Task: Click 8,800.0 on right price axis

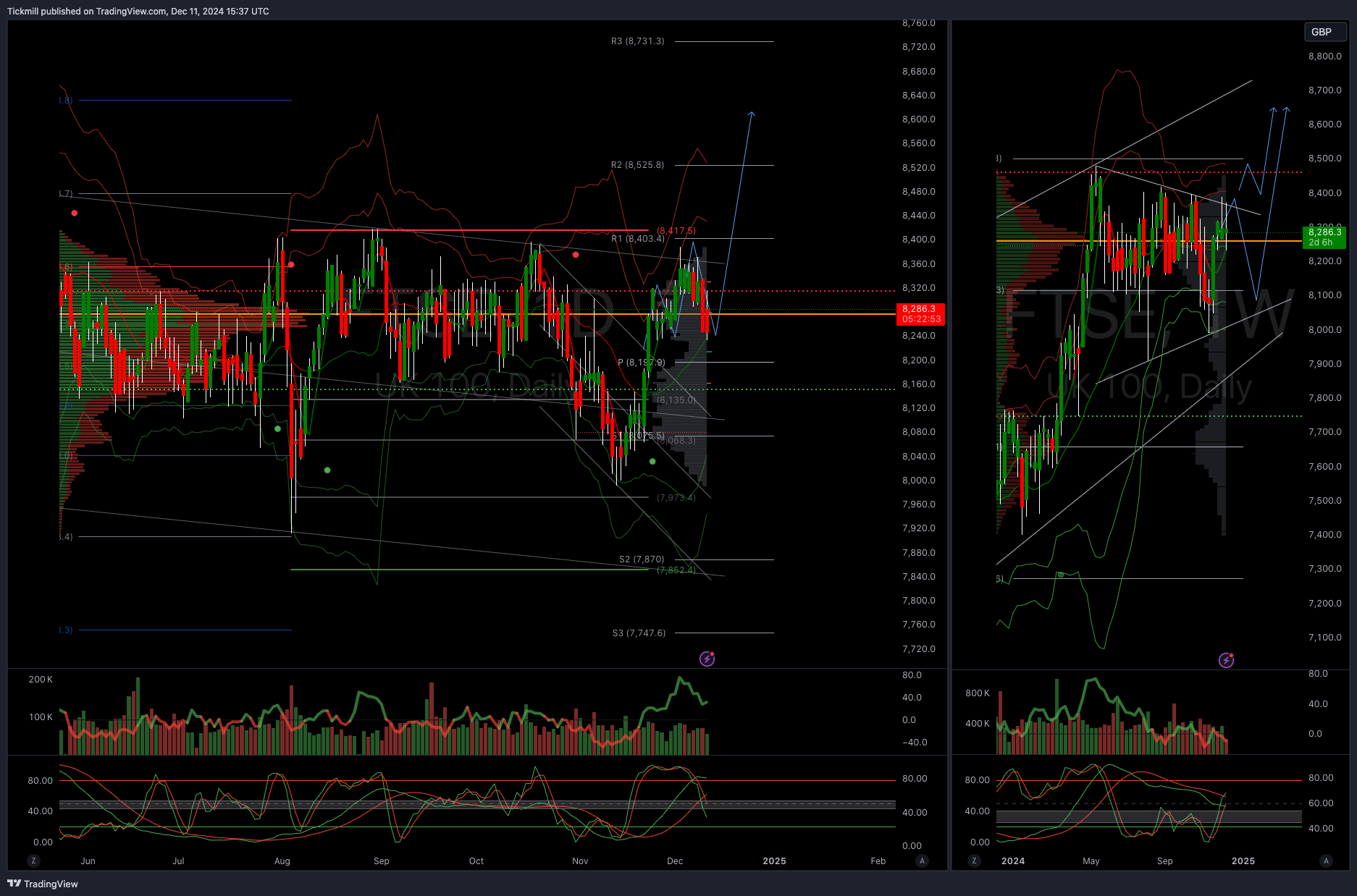Action: (1325, 56)
